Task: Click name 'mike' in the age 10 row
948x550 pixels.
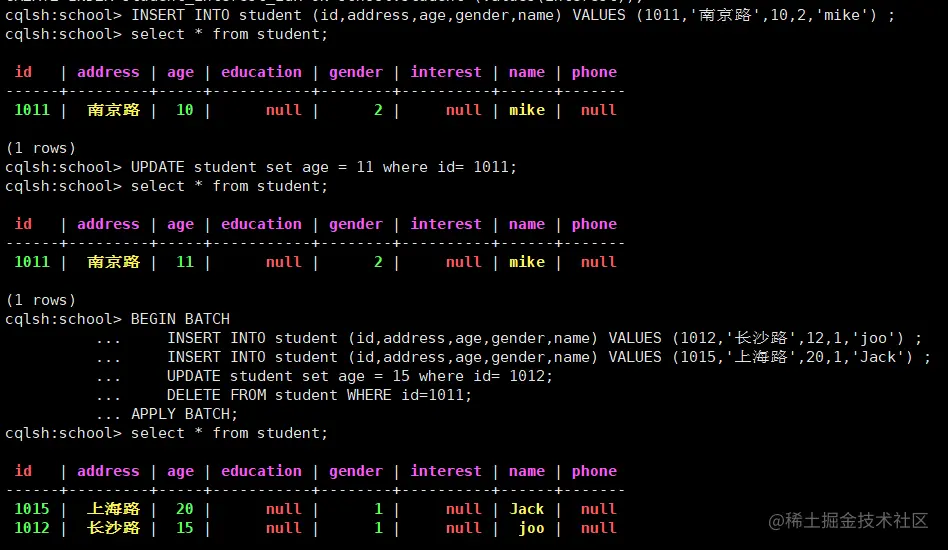Action: (x=527, y=110)
